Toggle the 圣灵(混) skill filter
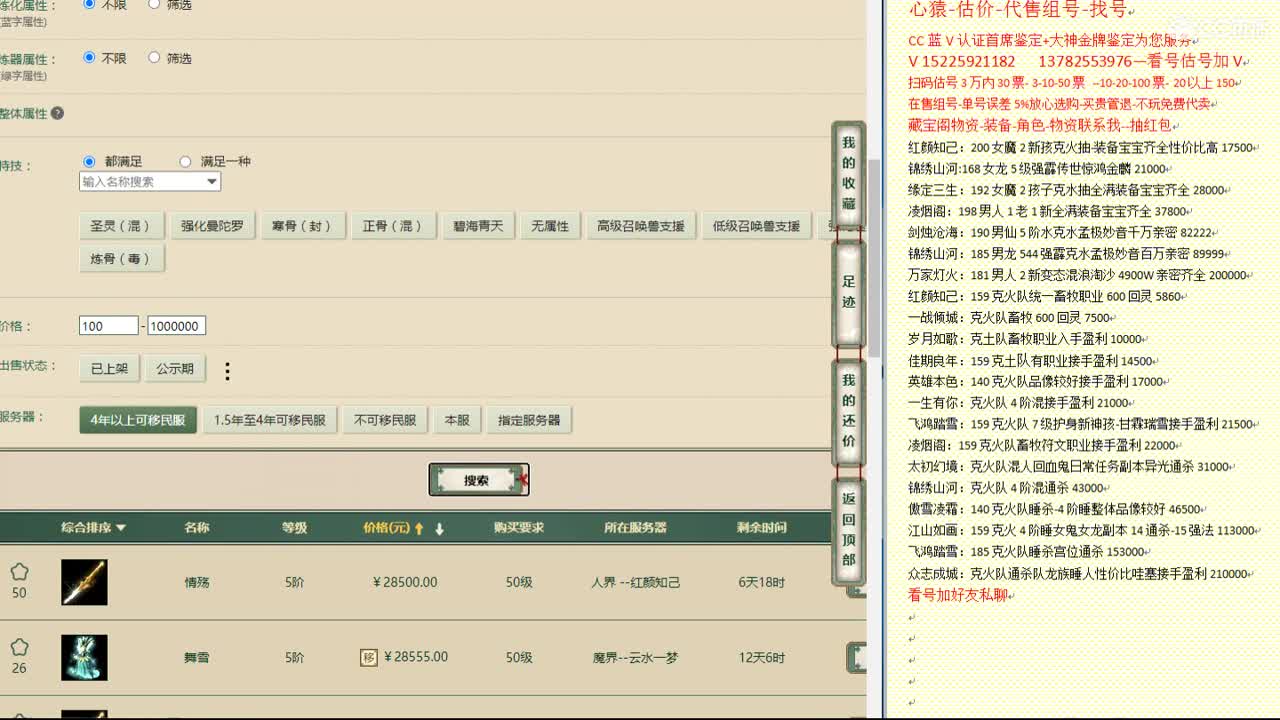 pos(120,226)
